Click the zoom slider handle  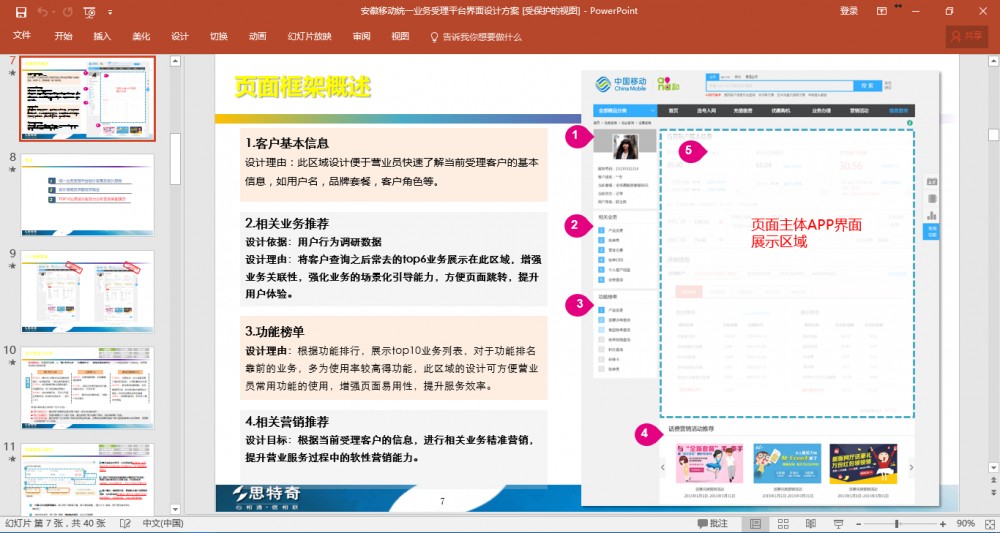[897, 524]
